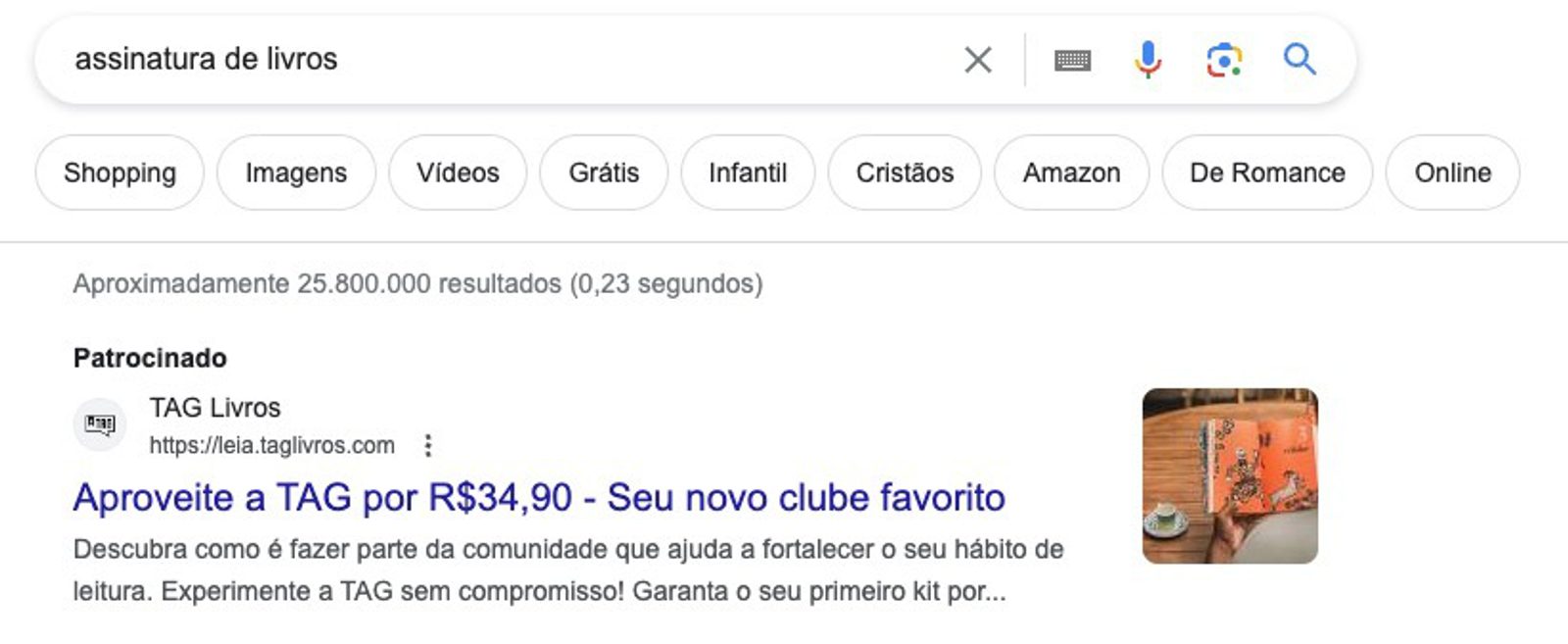Apply the Grátis filter chip
The image size is (1568, 644).
[604, 173]
